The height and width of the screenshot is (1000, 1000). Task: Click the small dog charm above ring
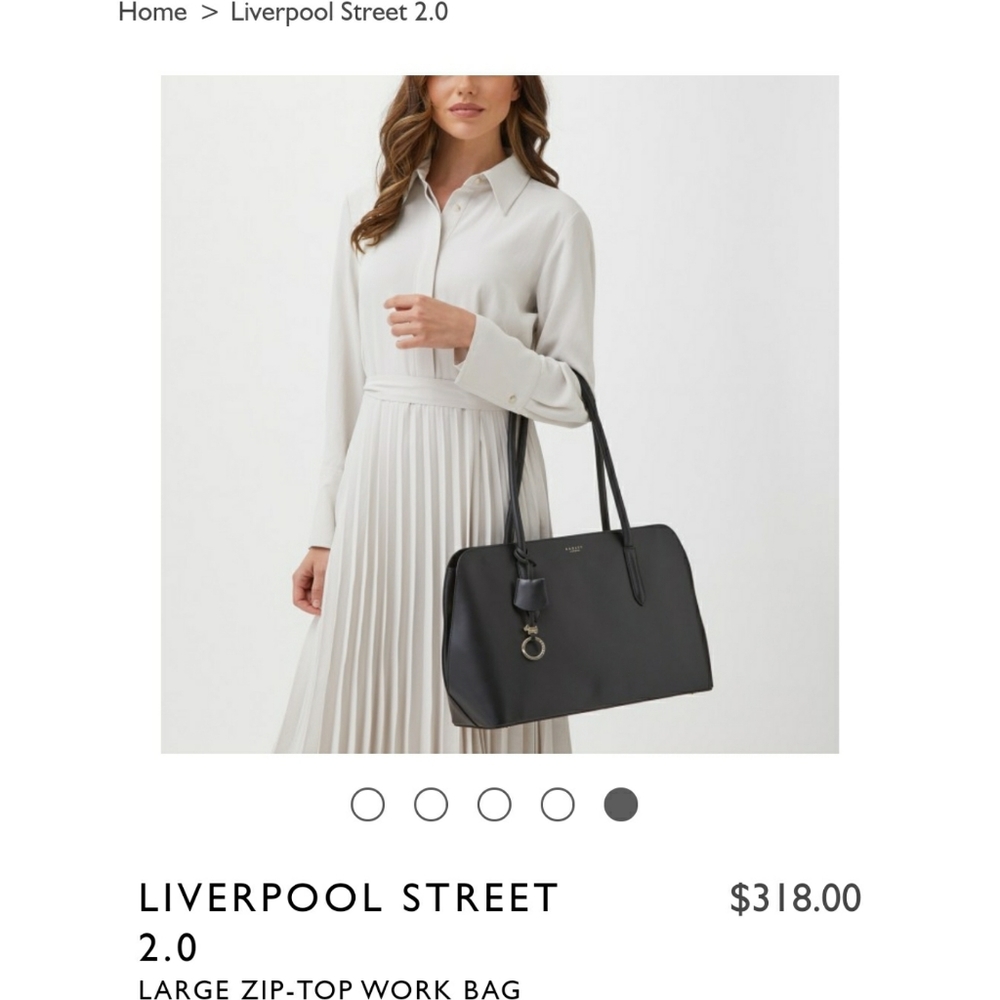tap(531, 630)
